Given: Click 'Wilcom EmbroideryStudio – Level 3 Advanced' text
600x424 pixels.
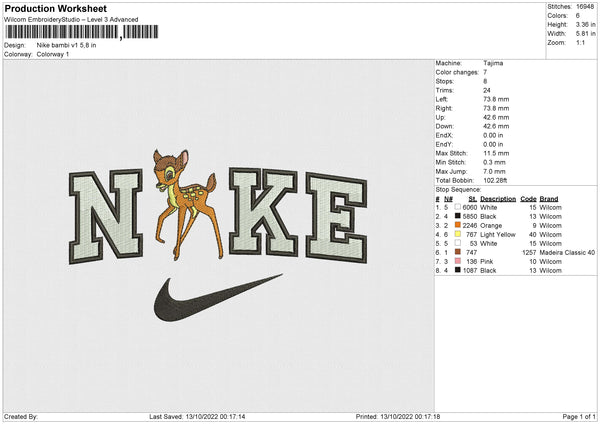Looking at the screenshot, I should point(71,20).
